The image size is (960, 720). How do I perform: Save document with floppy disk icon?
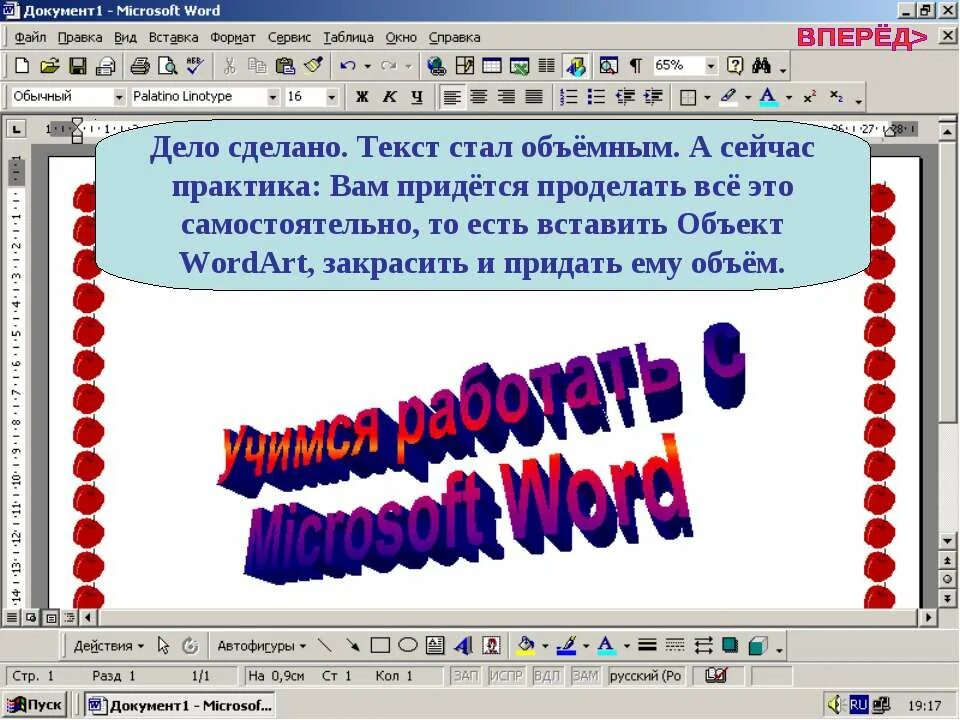tap(78, 66)
